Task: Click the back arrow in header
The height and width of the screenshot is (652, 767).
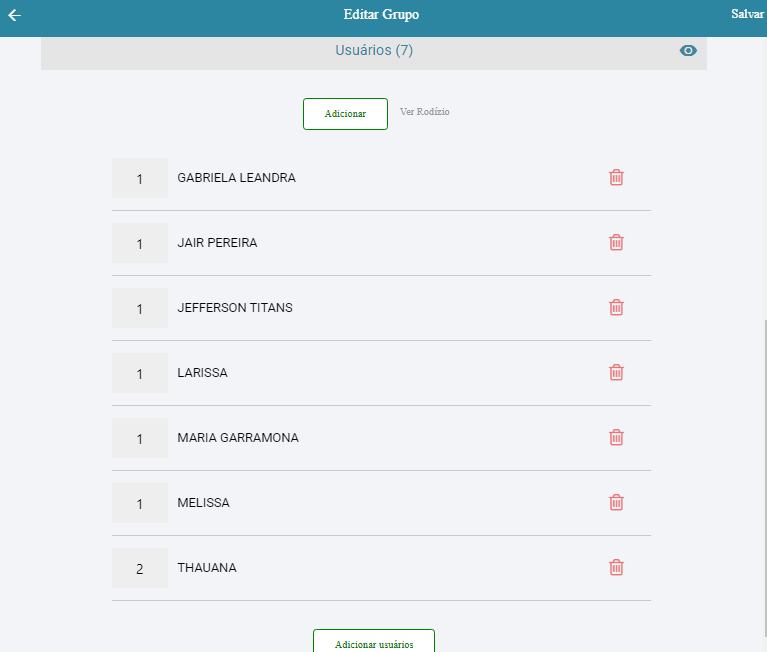Action: tap(14, 15)
